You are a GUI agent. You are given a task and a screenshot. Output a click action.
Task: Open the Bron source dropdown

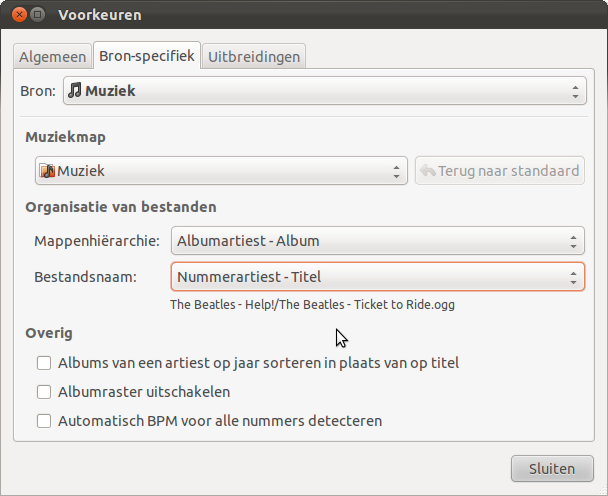click(x=324, y=91)
